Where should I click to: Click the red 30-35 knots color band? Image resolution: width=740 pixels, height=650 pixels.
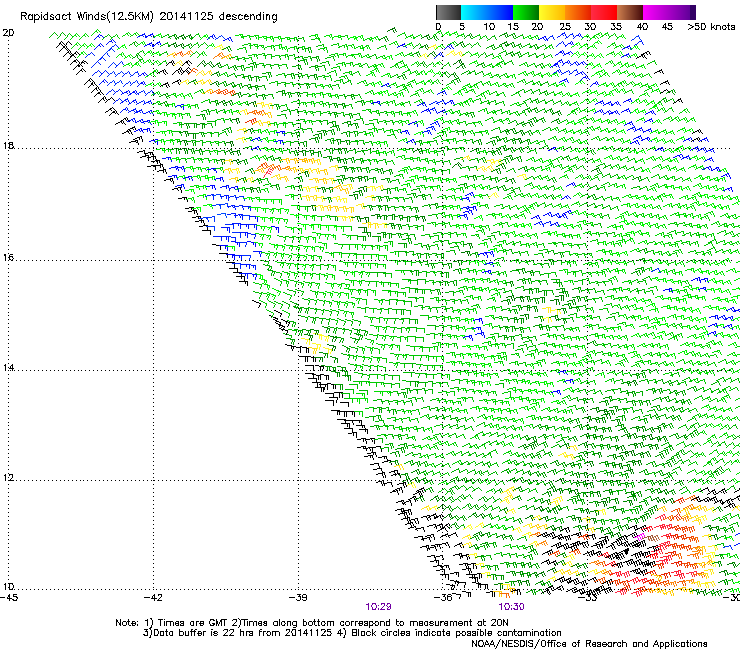click(x=604, y=12)
